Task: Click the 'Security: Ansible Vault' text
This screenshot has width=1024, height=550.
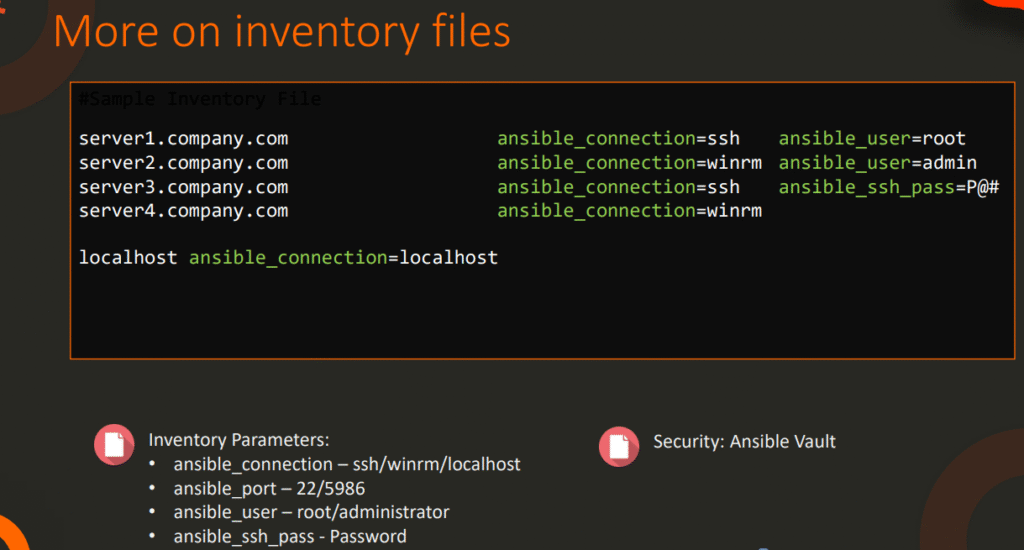Action: tap(744, 441)
